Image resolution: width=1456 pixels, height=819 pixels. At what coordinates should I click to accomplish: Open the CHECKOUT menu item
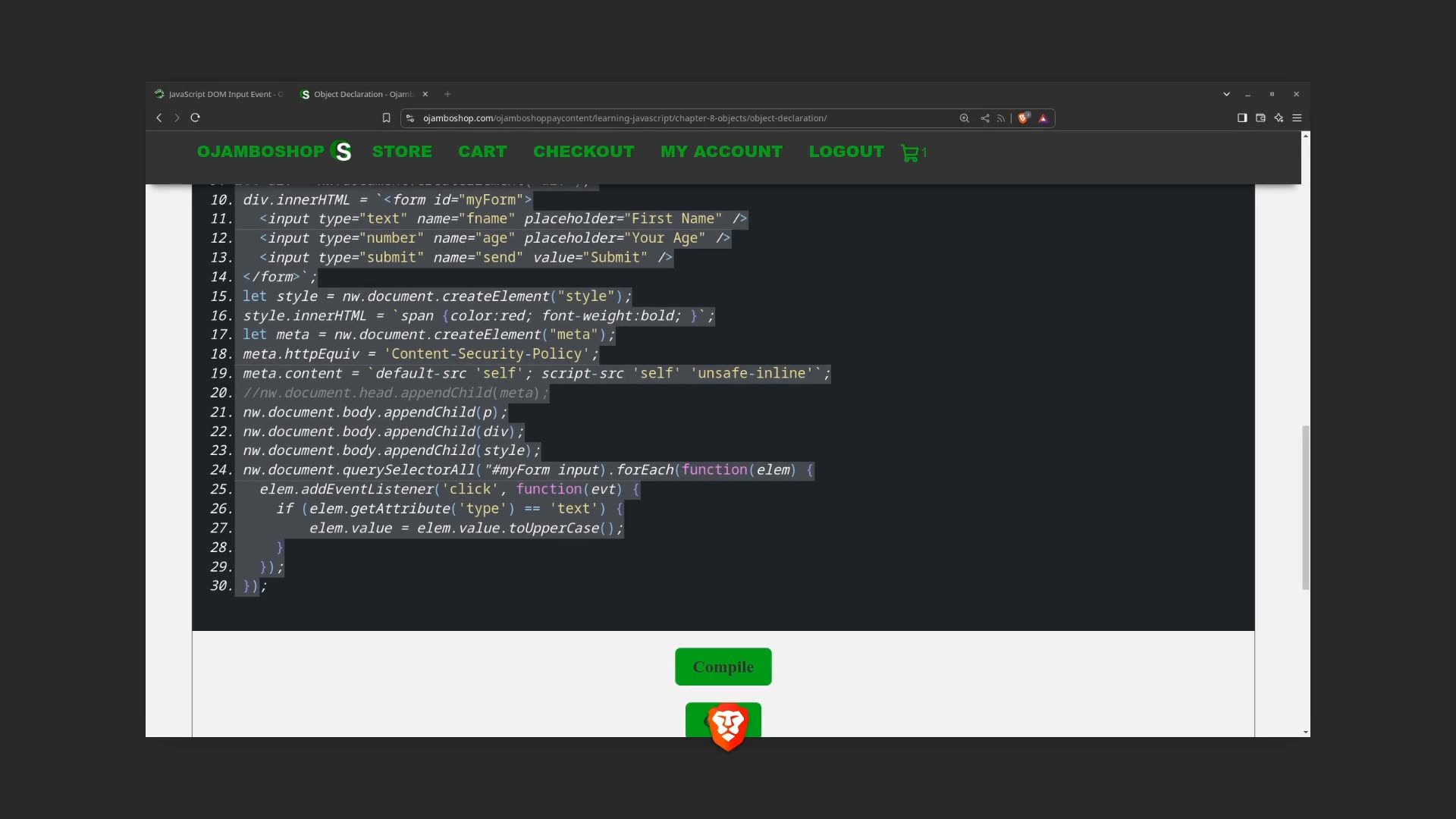coord(583,152)
